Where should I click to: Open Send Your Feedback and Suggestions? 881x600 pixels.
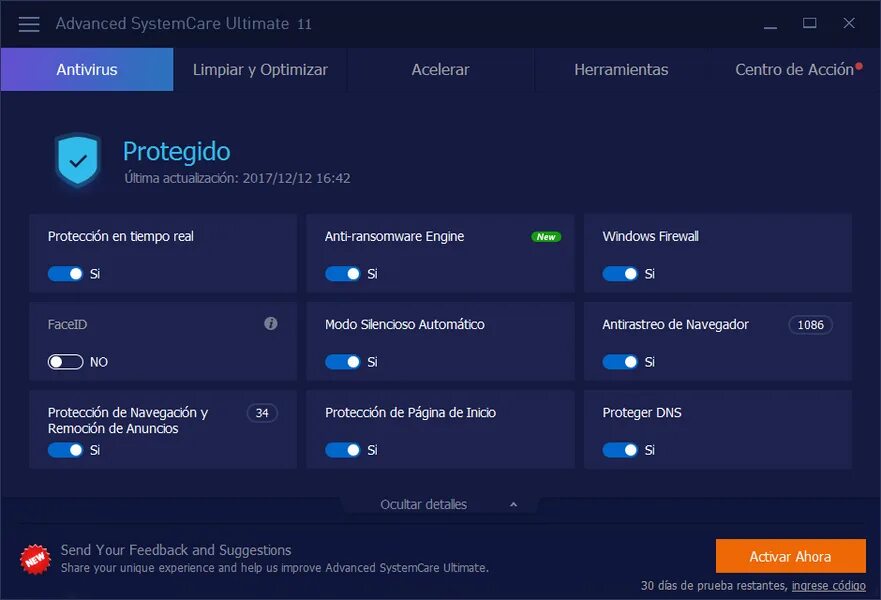pos(176,550)
